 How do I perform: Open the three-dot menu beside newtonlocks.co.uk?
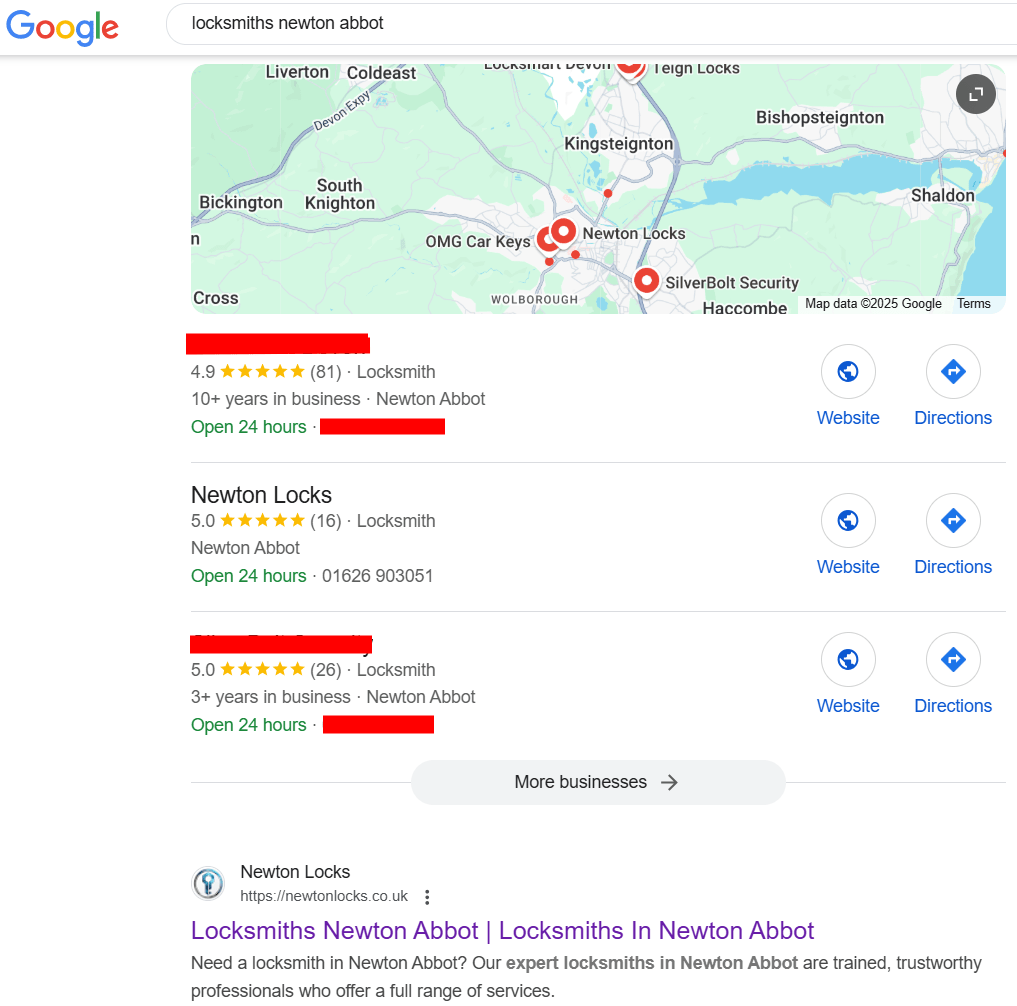pos(427,897)
